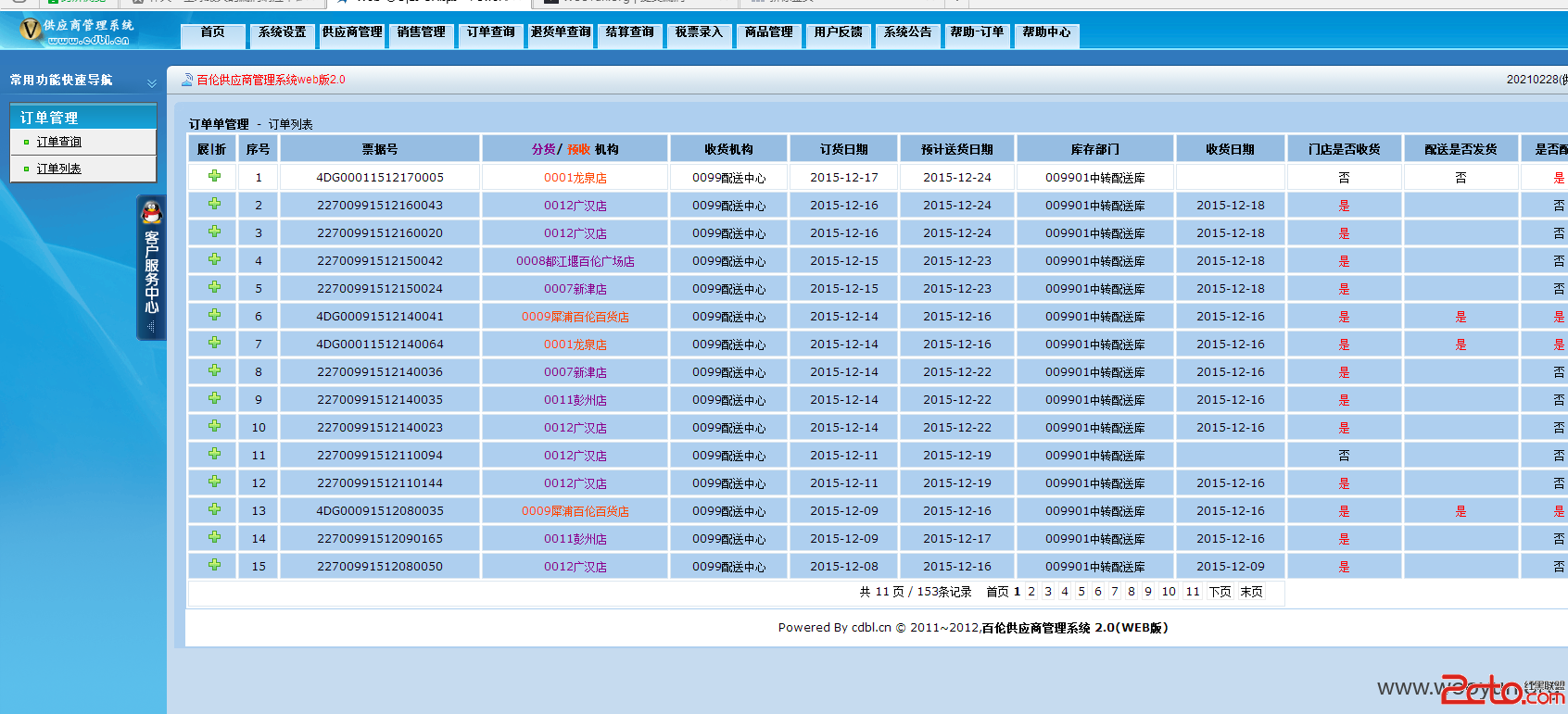Click the 库存部门 column header
The width and height of the screenshot is (1568, 714).
(x=1095, y=149)
